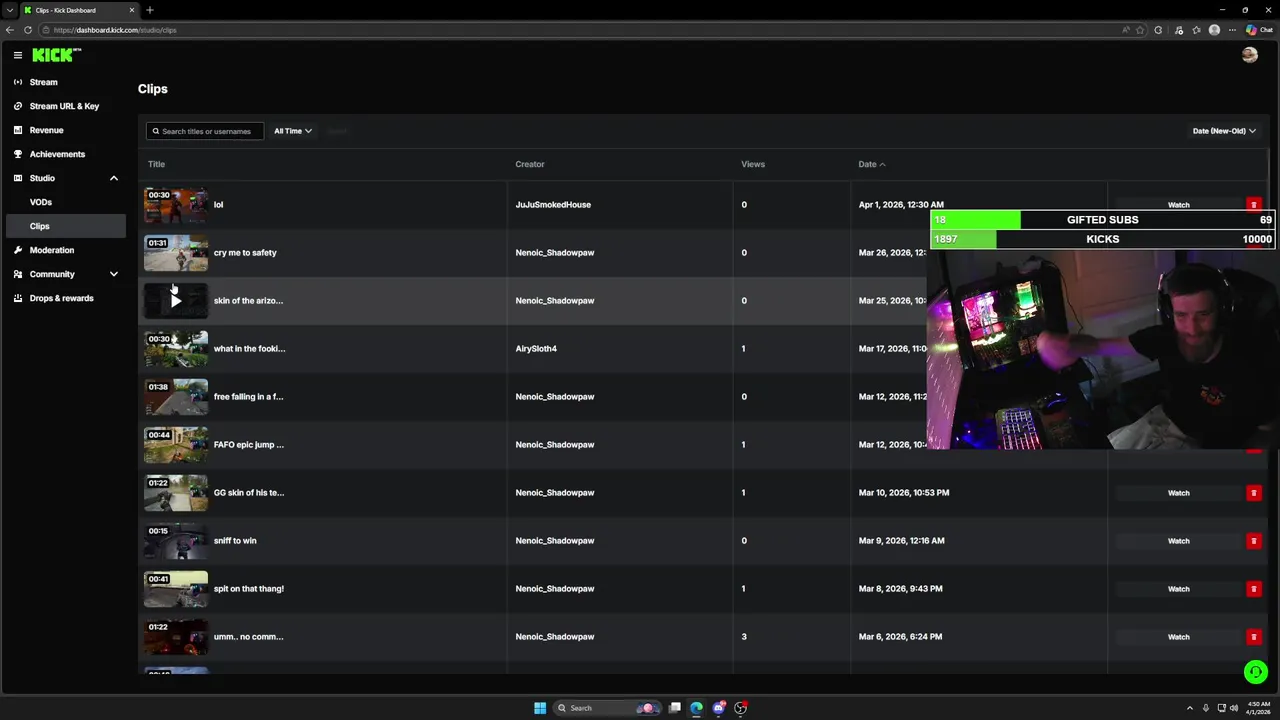Delete the 'spit on that thang!' clip

click(x=1253, y=589)
